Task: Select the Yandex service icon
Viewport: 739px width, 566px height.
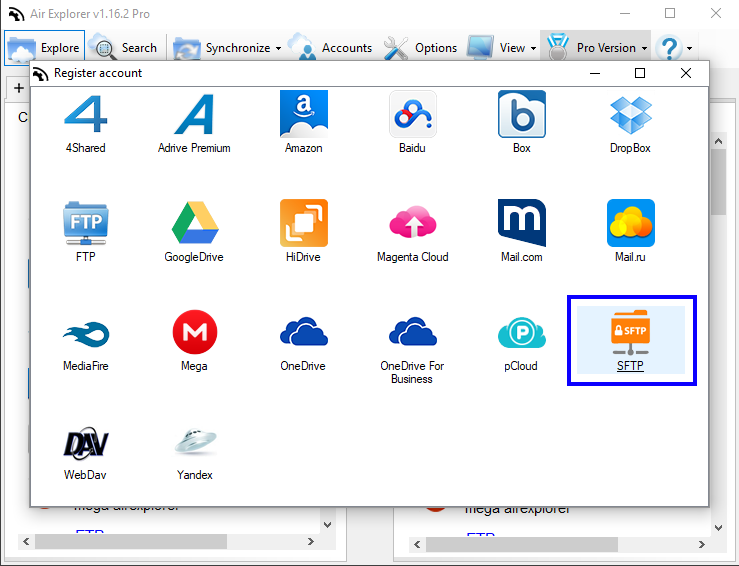Action: 195,441
